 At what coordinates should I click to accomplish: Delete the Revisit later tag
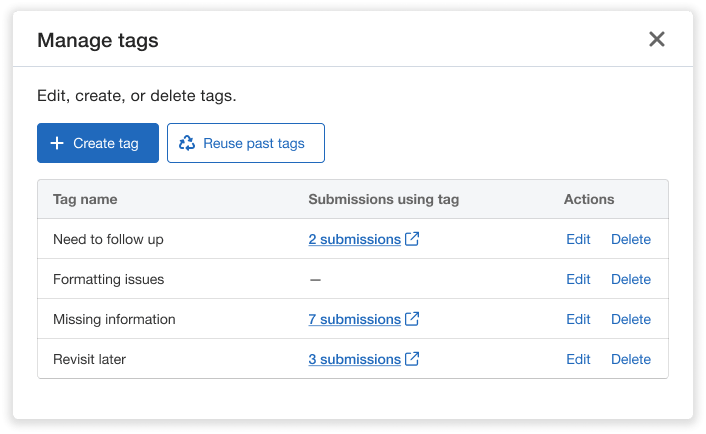(x=630, y=359)
